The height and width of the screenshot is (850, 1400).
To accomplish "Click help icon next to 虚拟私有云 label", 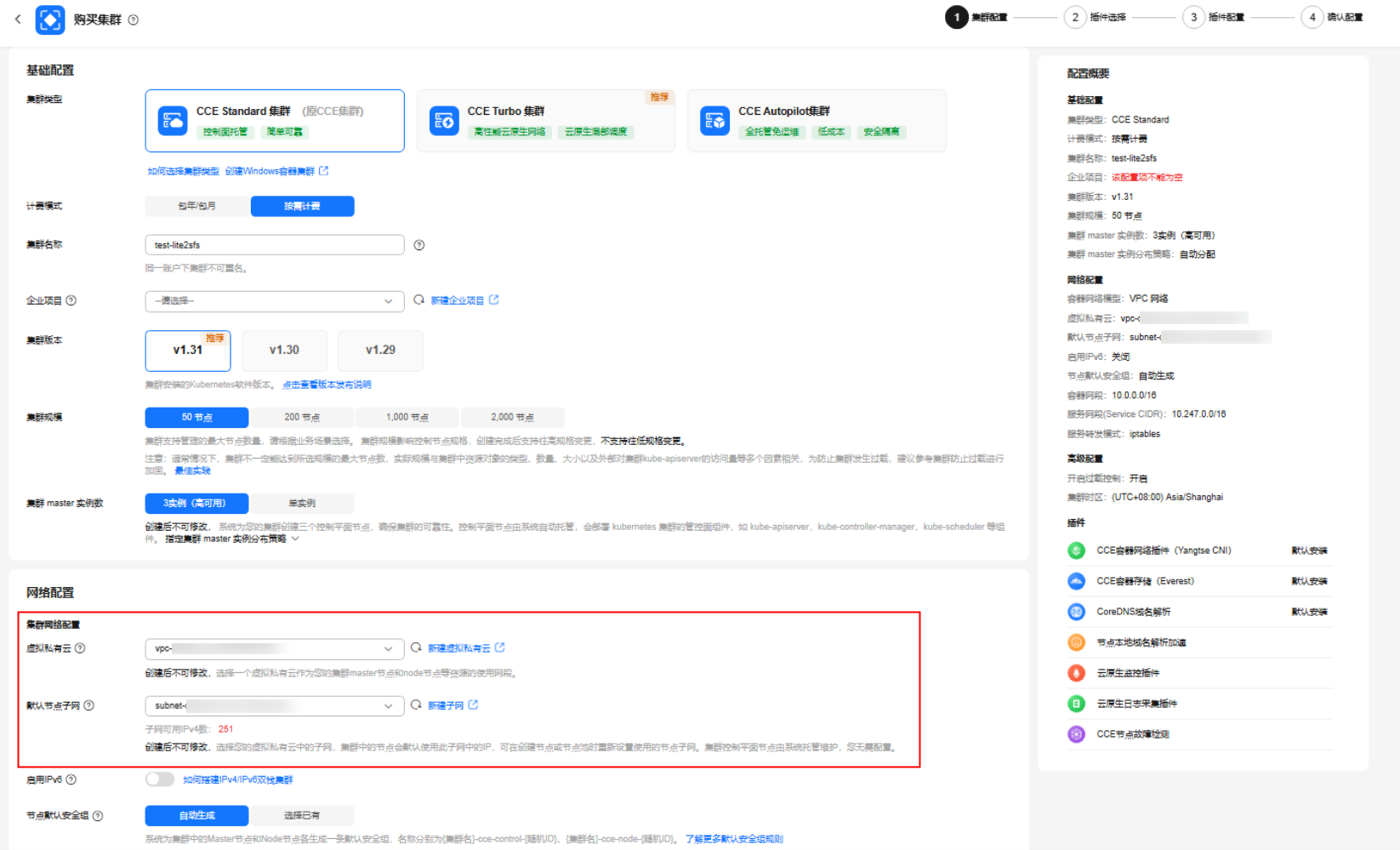I will click(80, 648).
